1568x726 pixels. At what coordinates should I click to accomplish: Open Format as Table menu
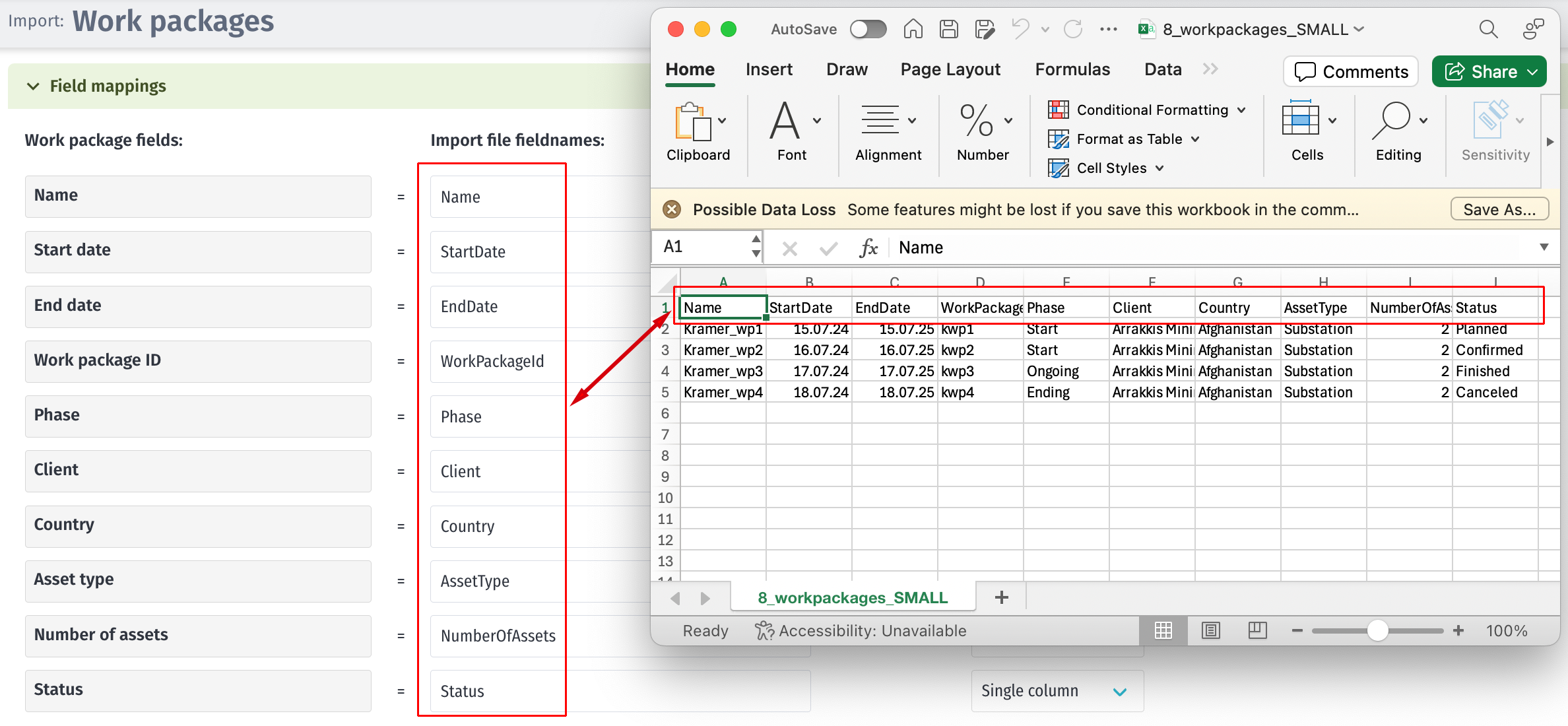[x=1124, y=139]
